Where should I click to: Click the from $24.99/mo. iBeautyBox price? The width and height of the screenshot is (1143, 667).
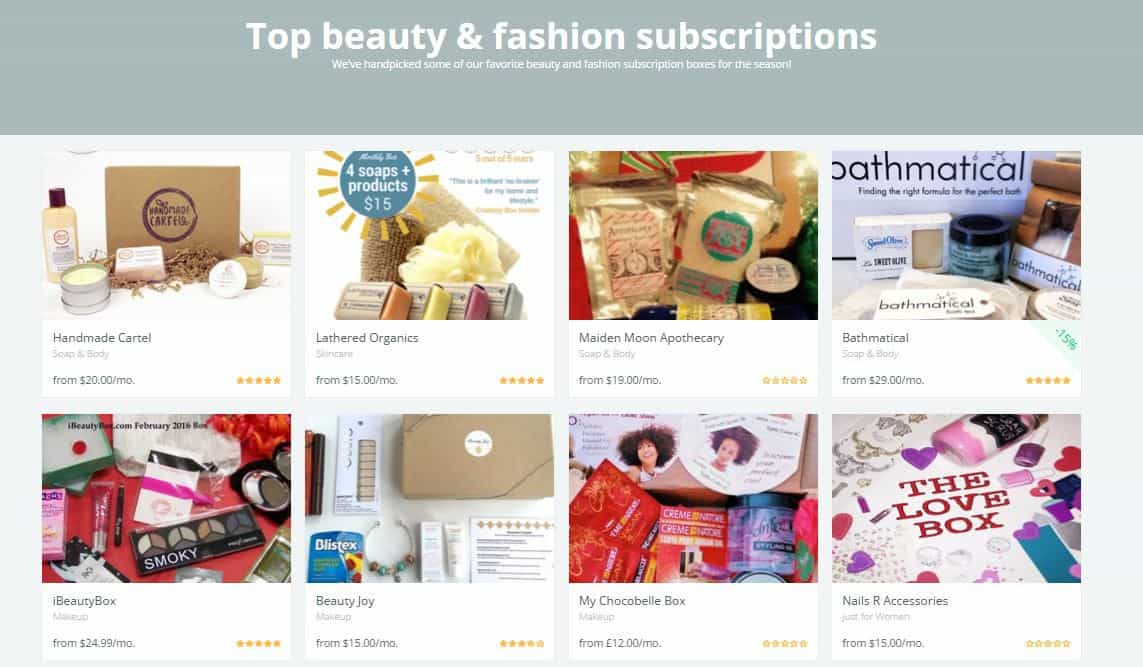(x=93, y=643)
